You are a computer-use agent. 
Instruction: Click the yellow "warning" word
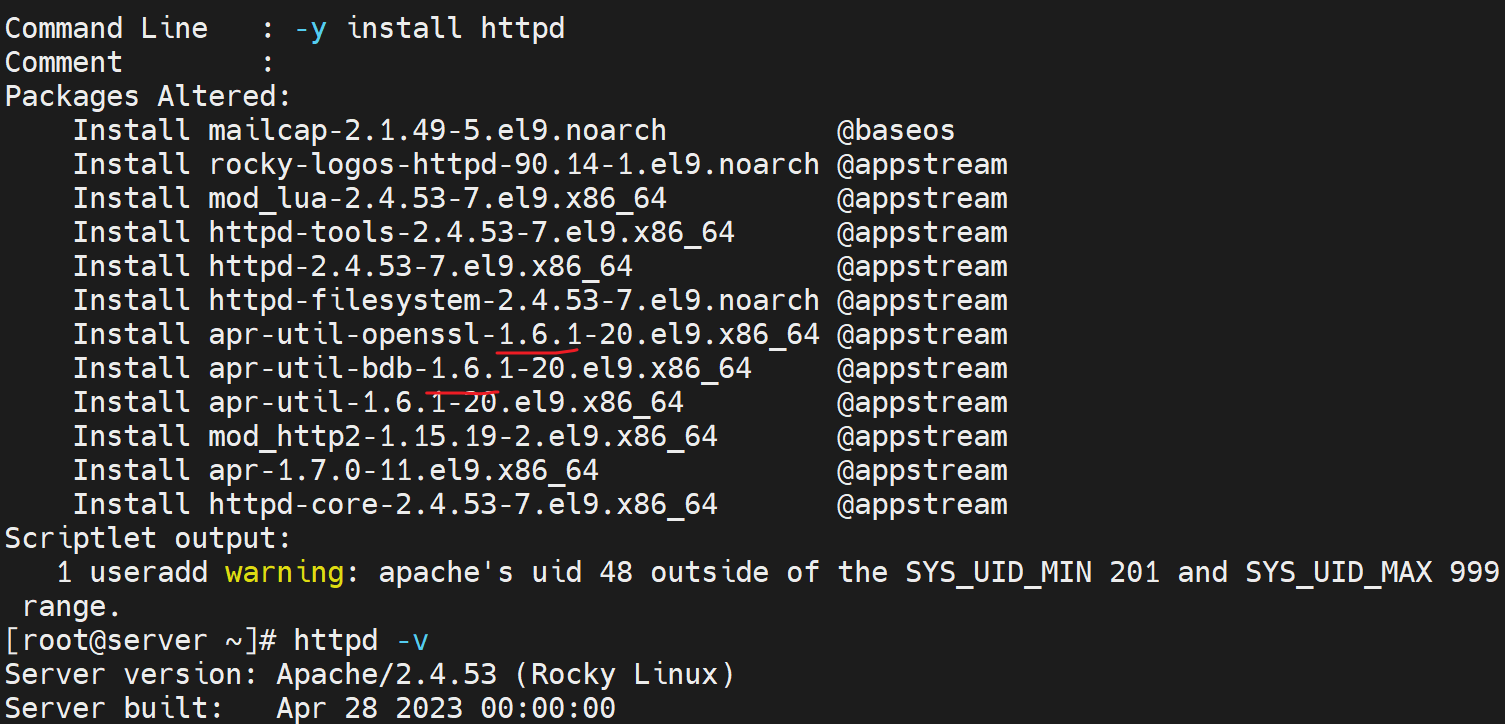pyautogui.click(x=284, y=572)
